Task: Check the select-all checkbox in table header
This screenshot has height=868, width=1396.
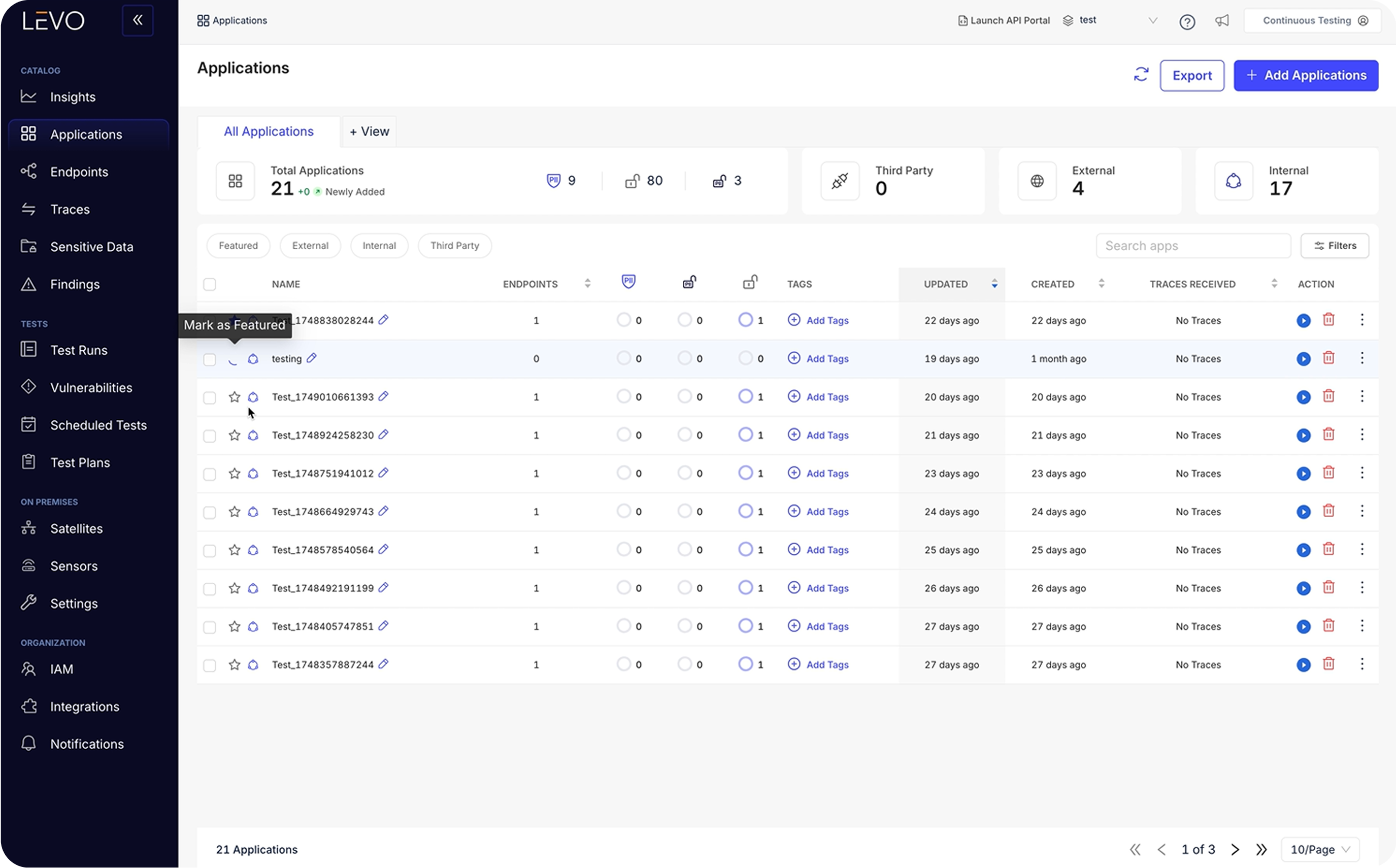Action: pyautogui.click(x=210, y=284)
